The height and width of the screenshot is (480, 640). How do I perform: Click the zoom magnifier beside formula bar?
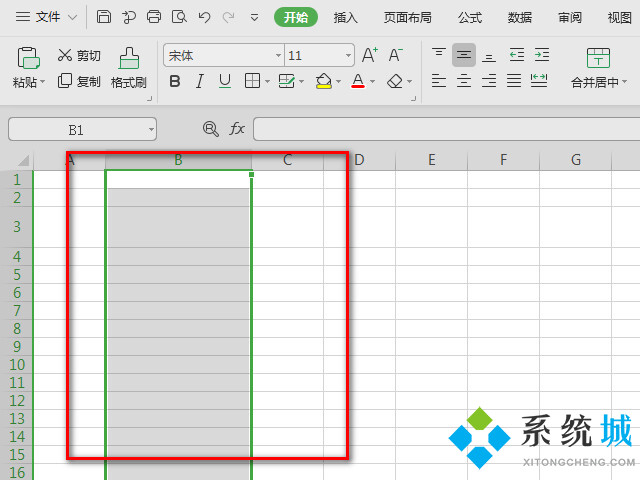(x=210, y=128)
